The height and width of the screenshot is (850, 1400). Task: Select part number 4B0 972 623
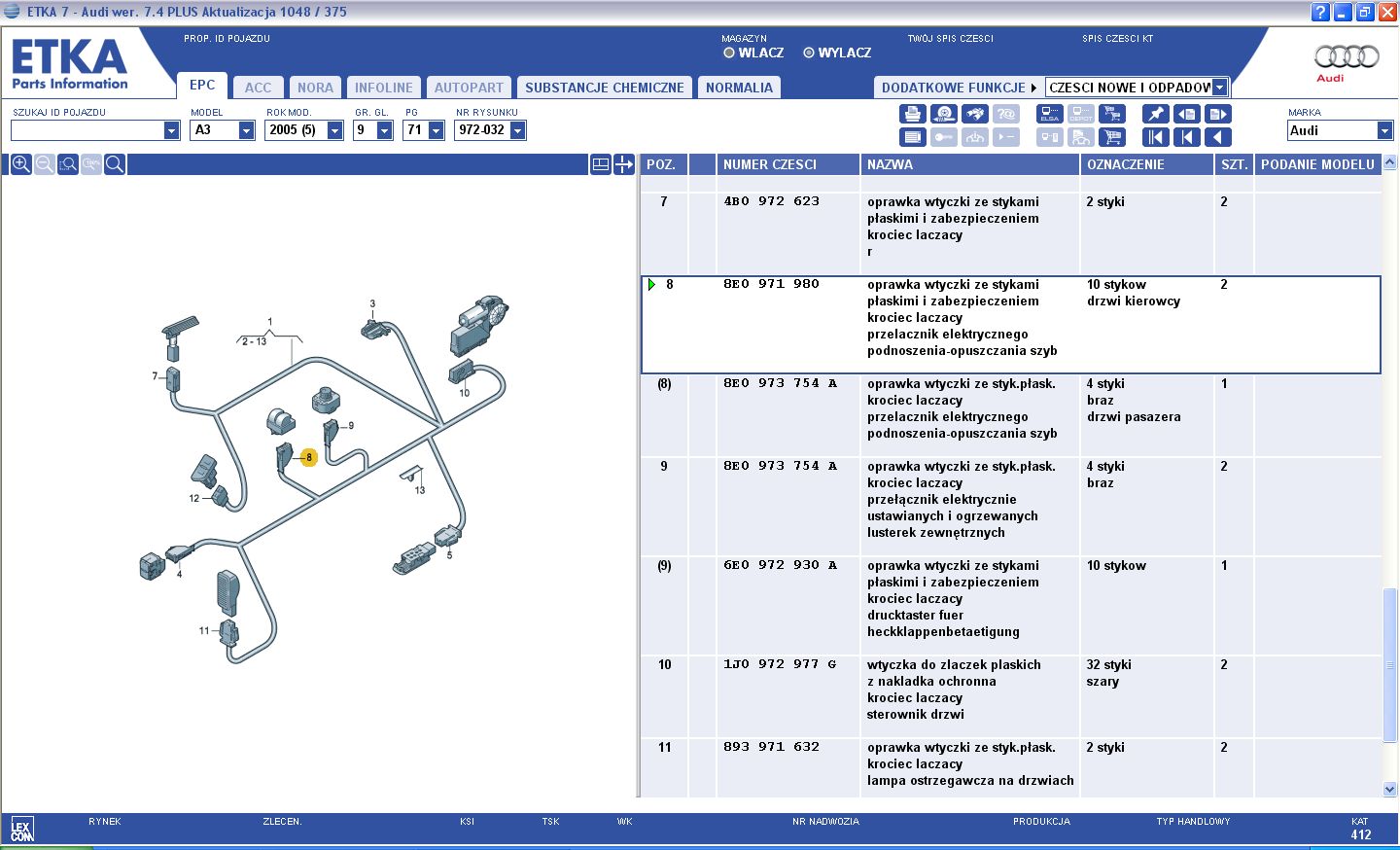[771, 201]
